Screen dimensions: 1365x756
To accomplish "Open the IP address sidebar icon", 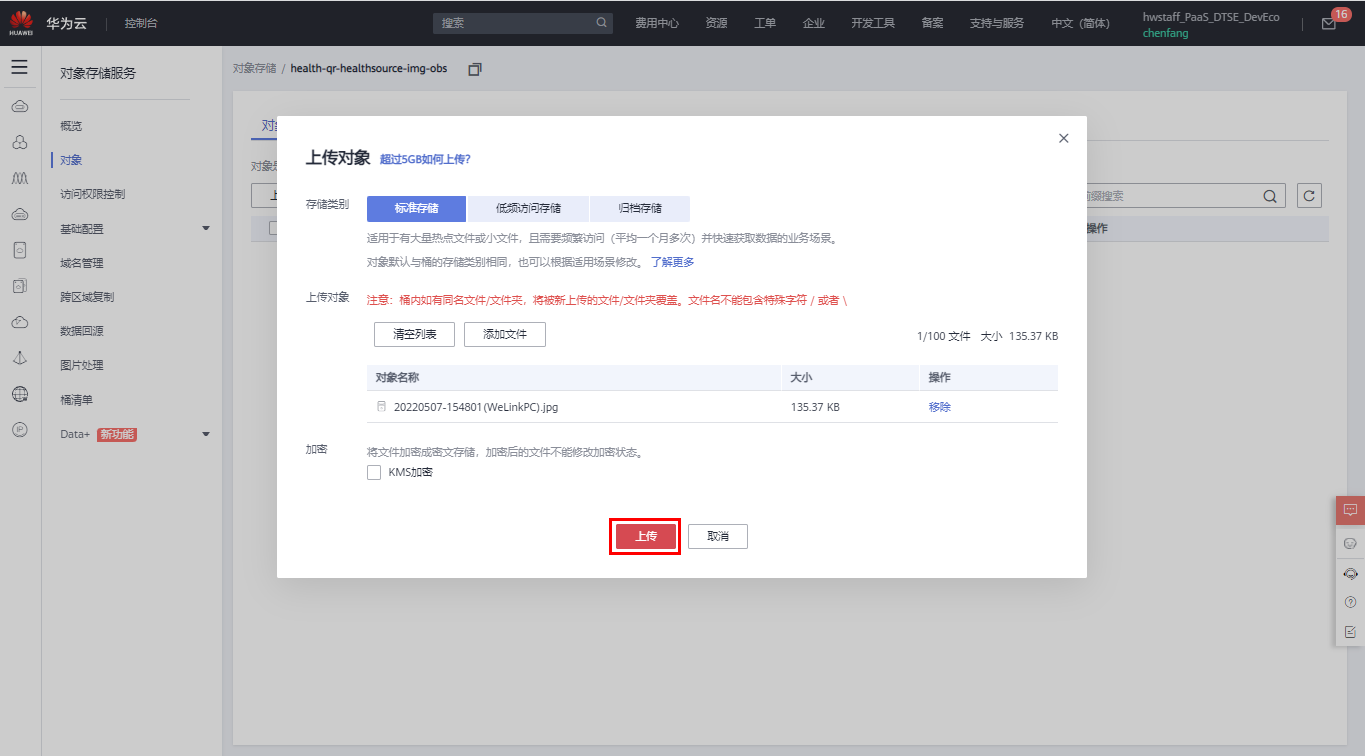I will (19, 429).
